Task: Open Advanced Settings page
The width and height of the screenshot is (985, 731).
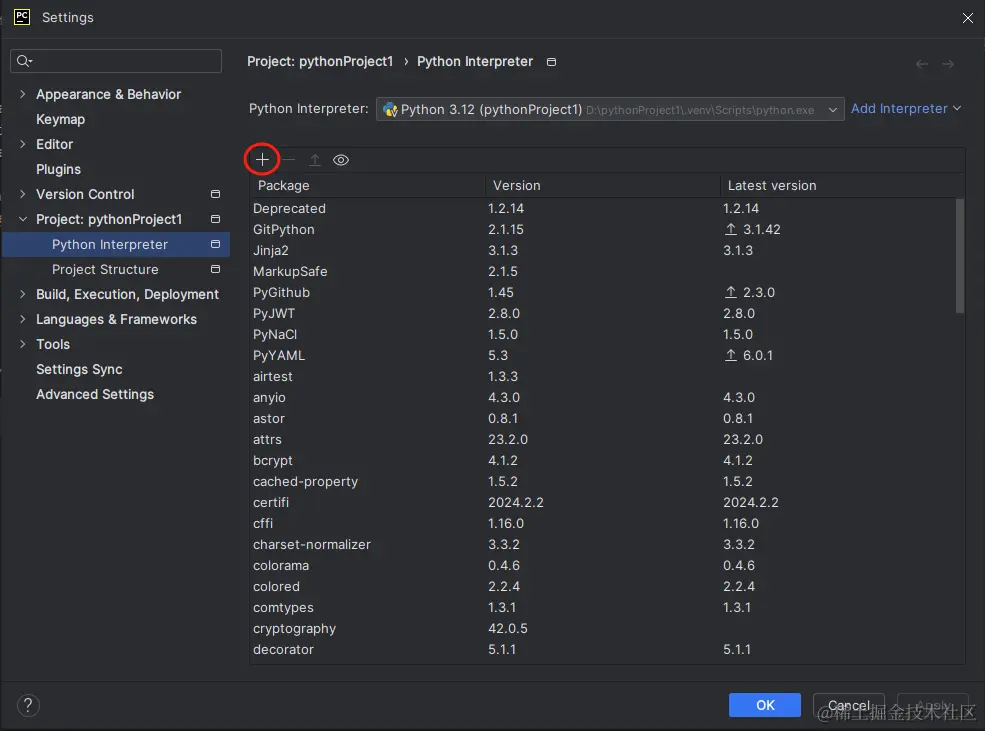Action: tap(95, 394)
